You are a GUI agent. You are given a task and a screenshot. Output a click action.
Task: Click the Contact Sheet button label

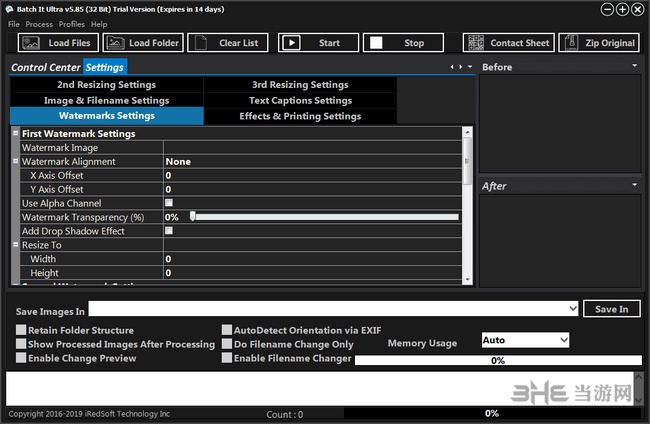click(519, 43)
